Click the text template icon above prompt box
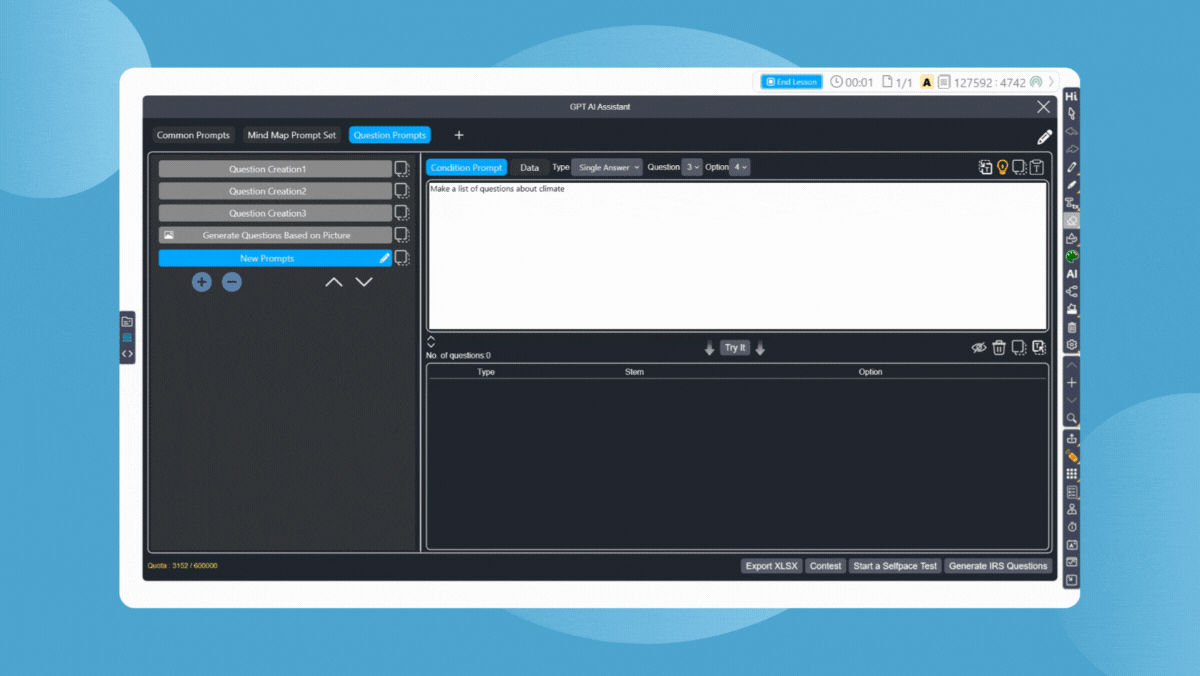This screenshot has height=676, width=1200. [x=1037, y=168]
